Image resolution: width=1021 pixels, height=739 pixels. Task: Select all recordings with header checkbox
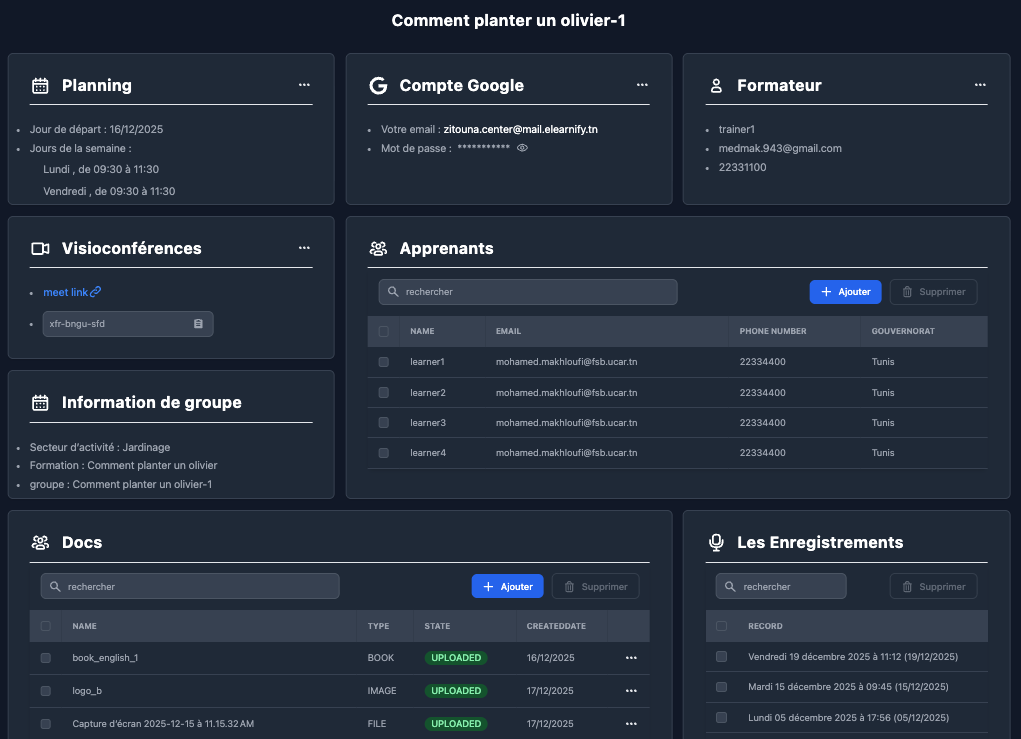[721, 626]
